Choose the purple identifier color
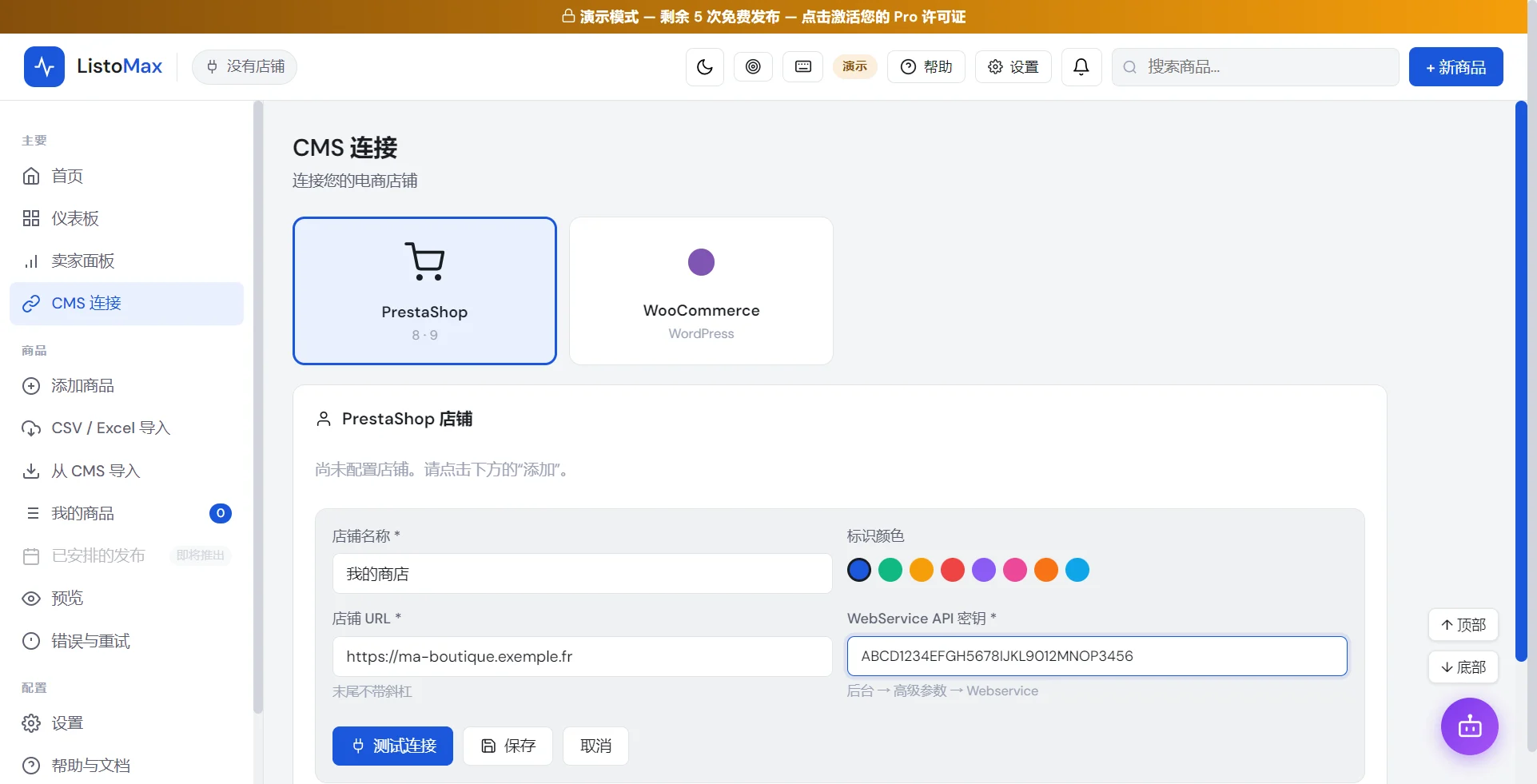This screenshot has height=784, width=1537. pyautogui.click(x=984, y=570)
